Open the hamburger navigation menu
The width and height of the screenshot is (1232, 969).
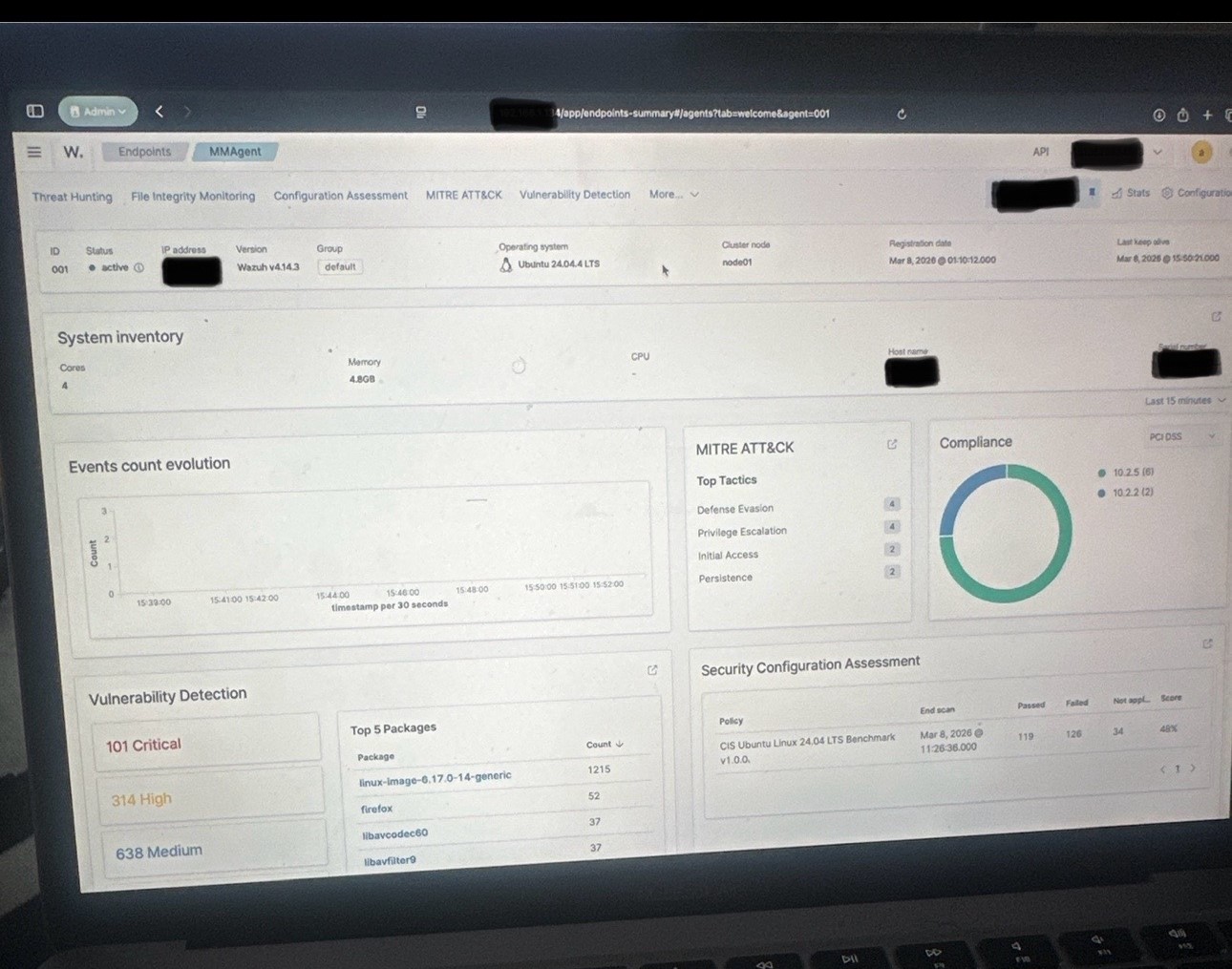click(33, 151)
